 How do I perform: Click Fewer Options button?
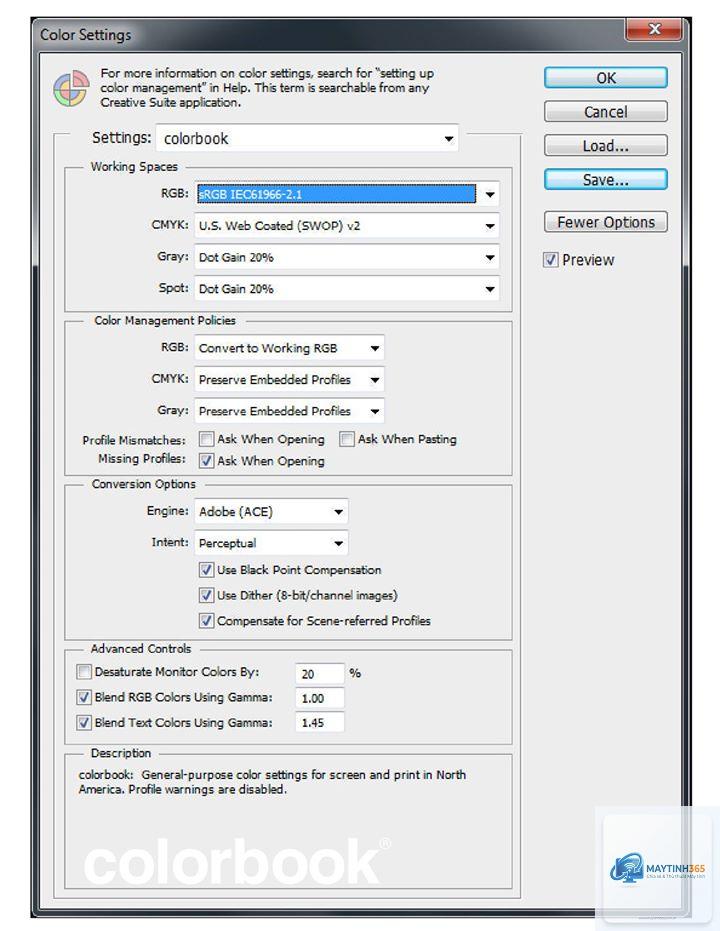[x=605, y=222]
